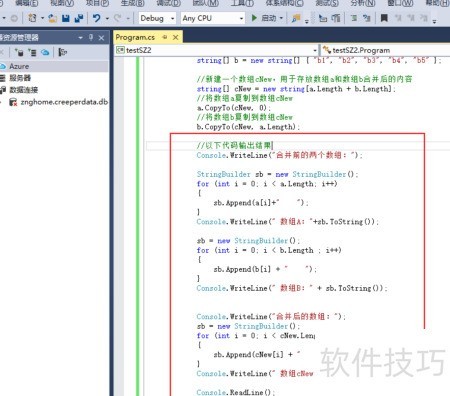Open the Debug configuration dropdown
450x396 pixels.
pos(157,18)
